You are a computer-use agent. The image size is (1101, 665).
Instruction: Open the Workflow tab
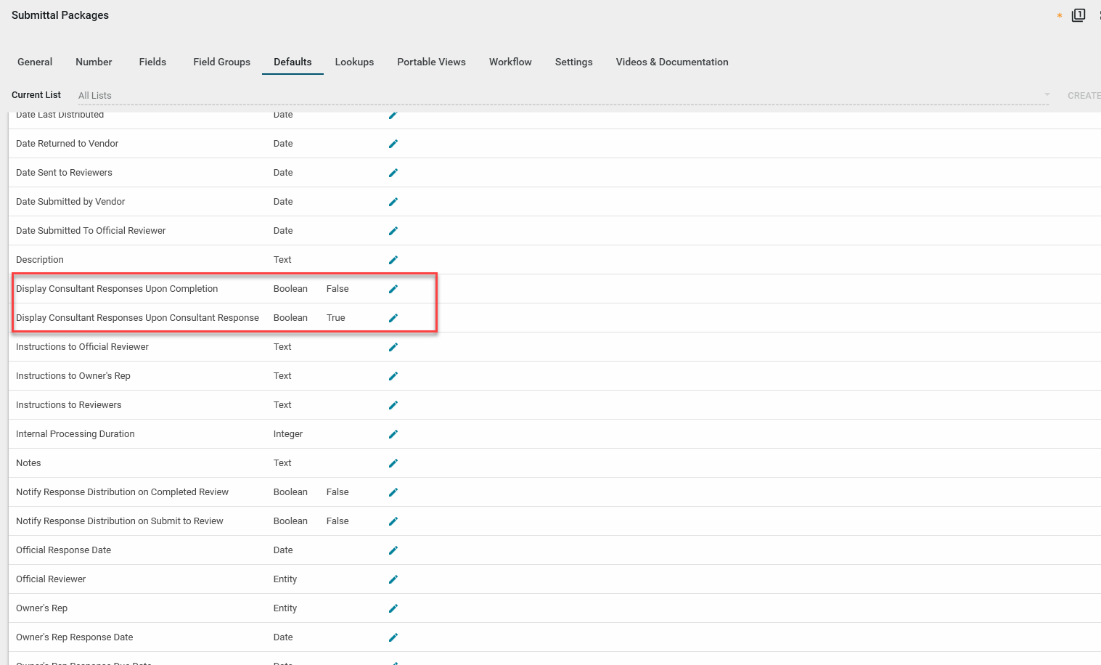click(x=510, y=62)
